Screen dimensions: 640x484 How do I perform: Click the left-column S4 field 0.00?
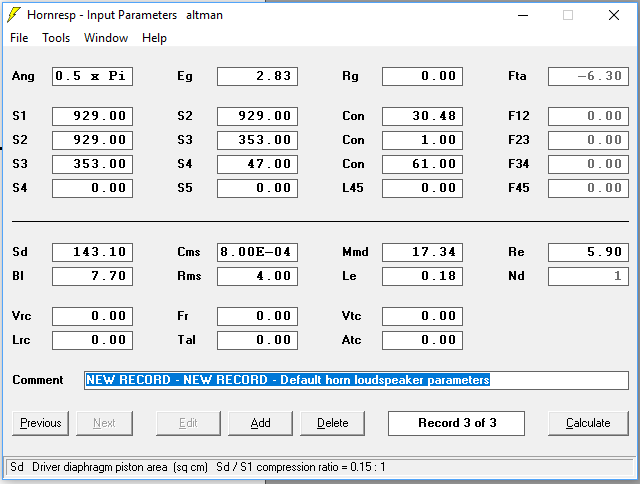click(x=92, y=189)
